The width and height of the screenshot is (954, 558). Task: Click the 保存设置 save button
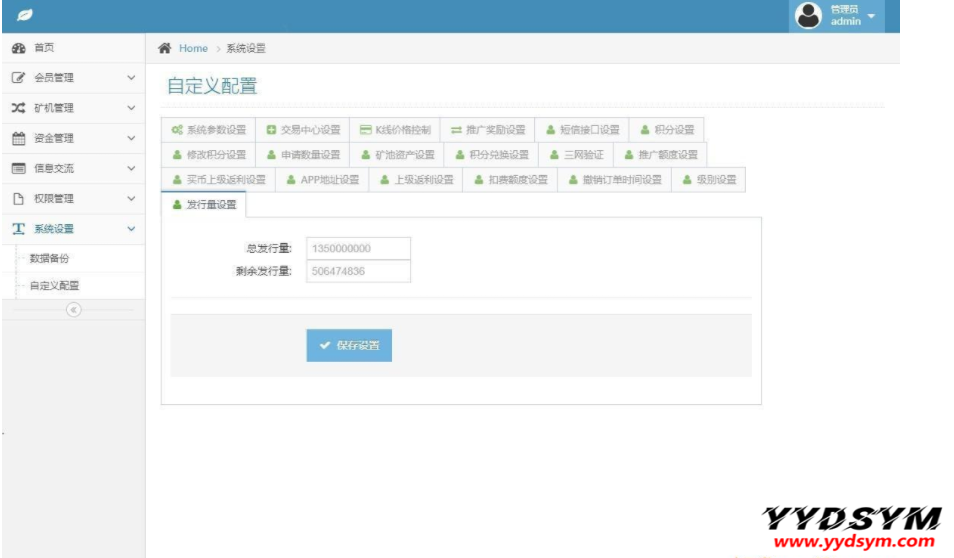coord(349,346)
